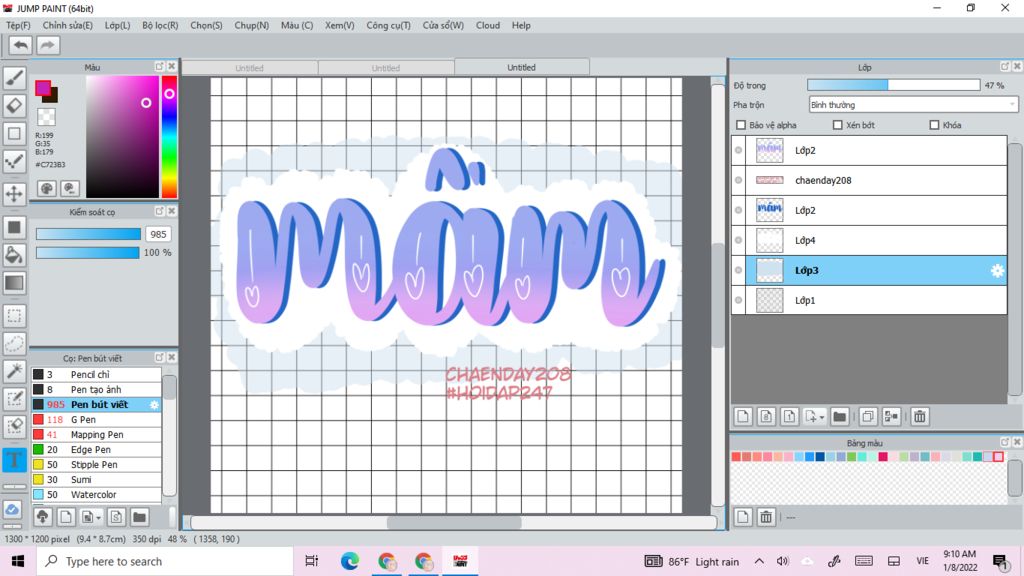Click the Undo arrow button
1024x576 pixels.
pyautogui.click(x=20, y=45)
